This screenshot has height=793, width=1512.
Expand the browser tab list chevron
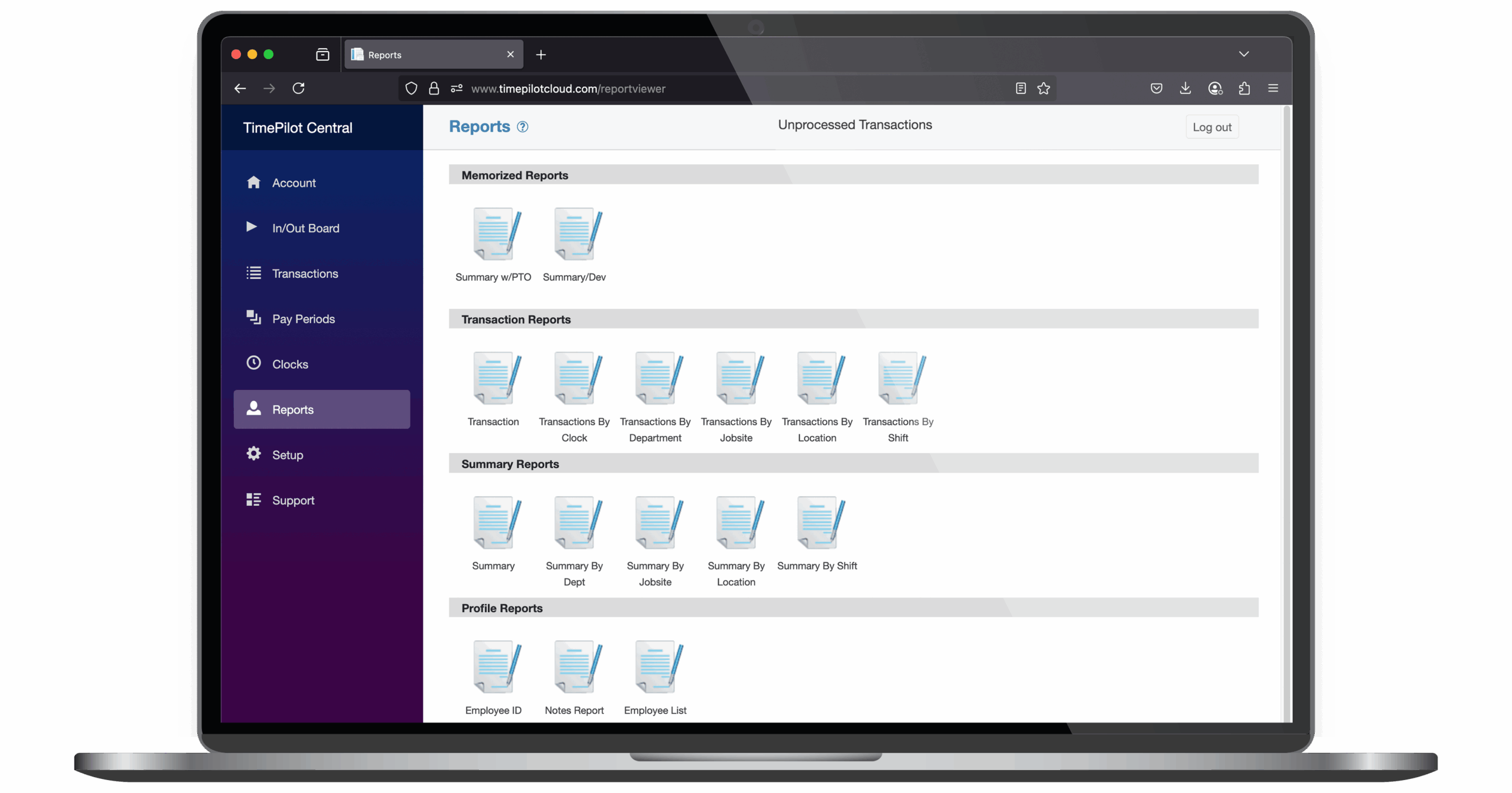tap(1243, 54)
